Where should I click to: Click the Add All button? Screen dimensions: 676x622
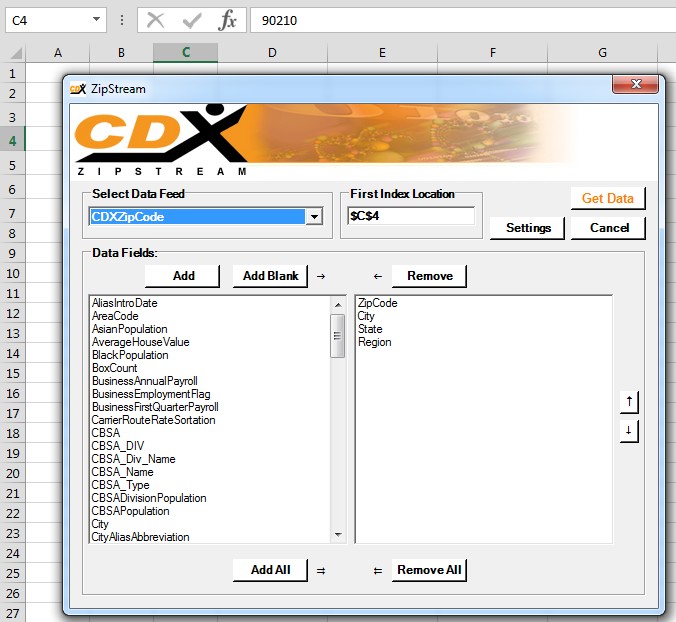point(270,570)
